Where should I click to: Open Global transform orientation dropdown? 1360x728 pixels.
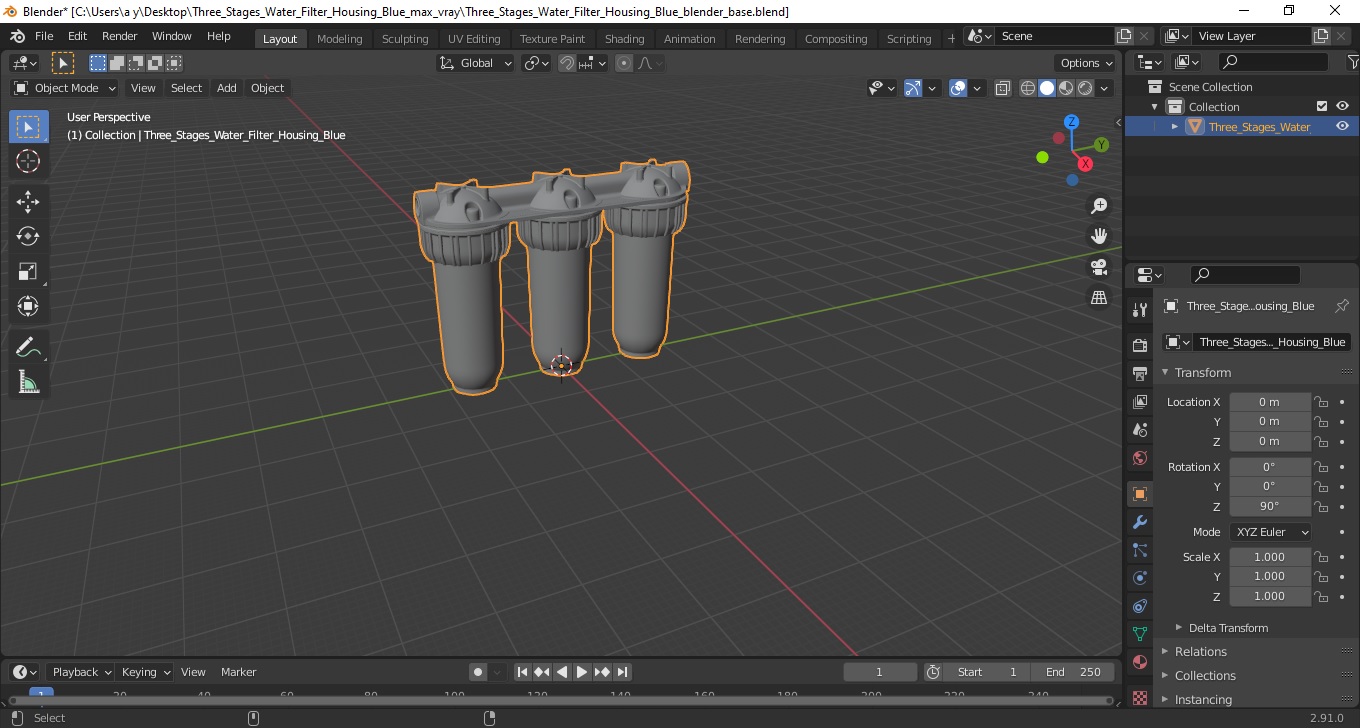tap(476, 63)
